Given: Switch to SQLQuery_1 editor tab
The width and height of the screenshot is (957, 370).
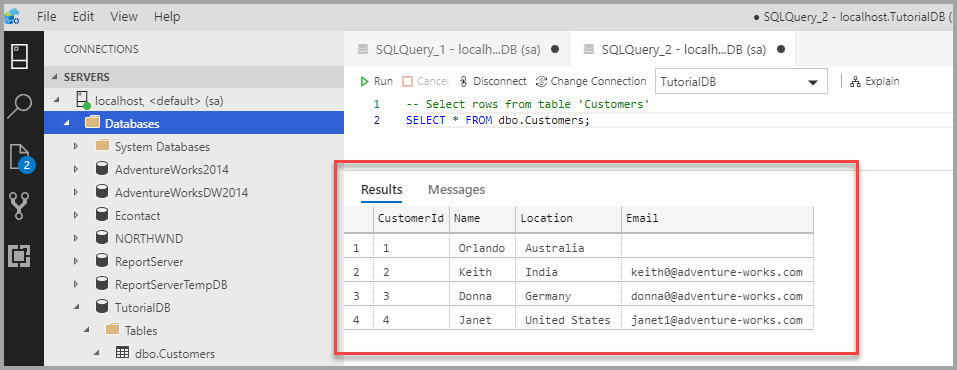Looking at the screenshot, I should click(458, 50).
